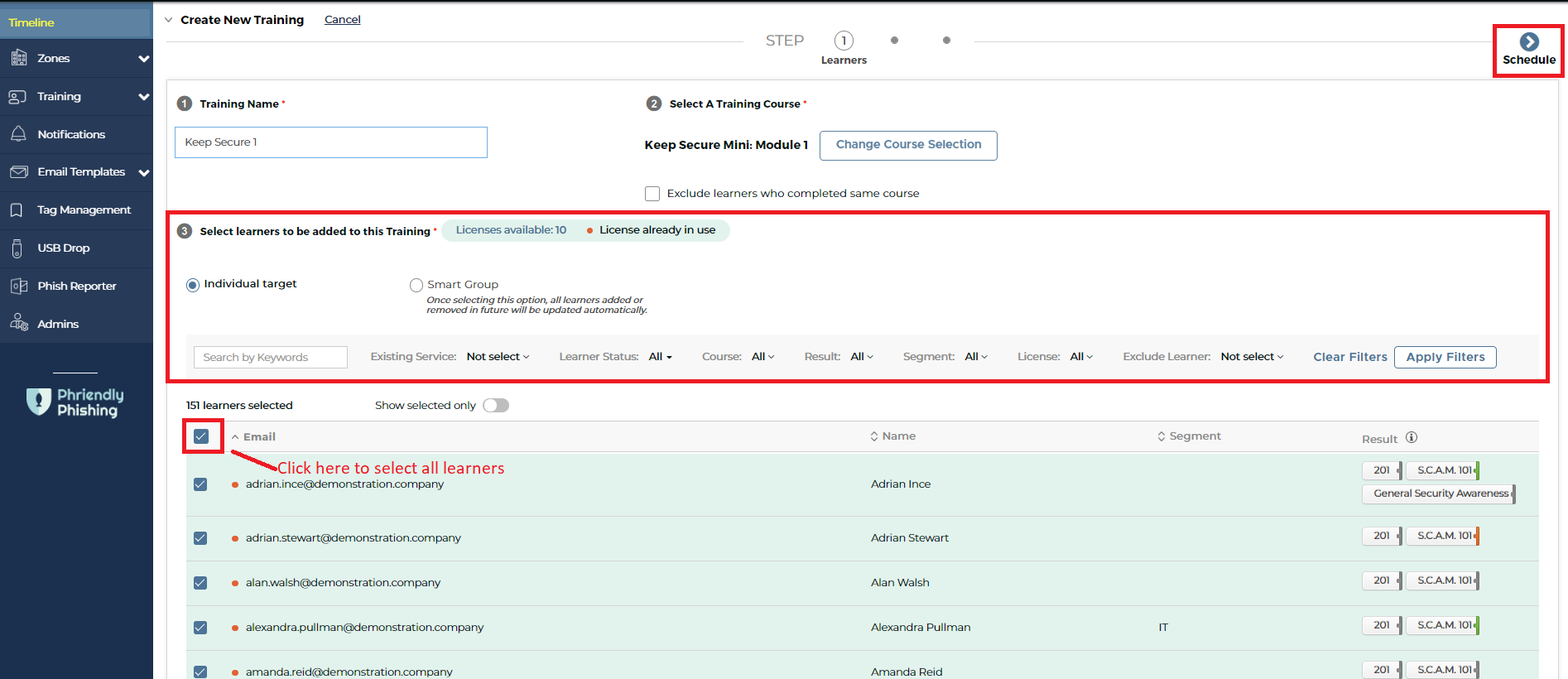Open the Learner Status dropdown
The height and width of the screenshot is (679, 1568).
(661, 357)
